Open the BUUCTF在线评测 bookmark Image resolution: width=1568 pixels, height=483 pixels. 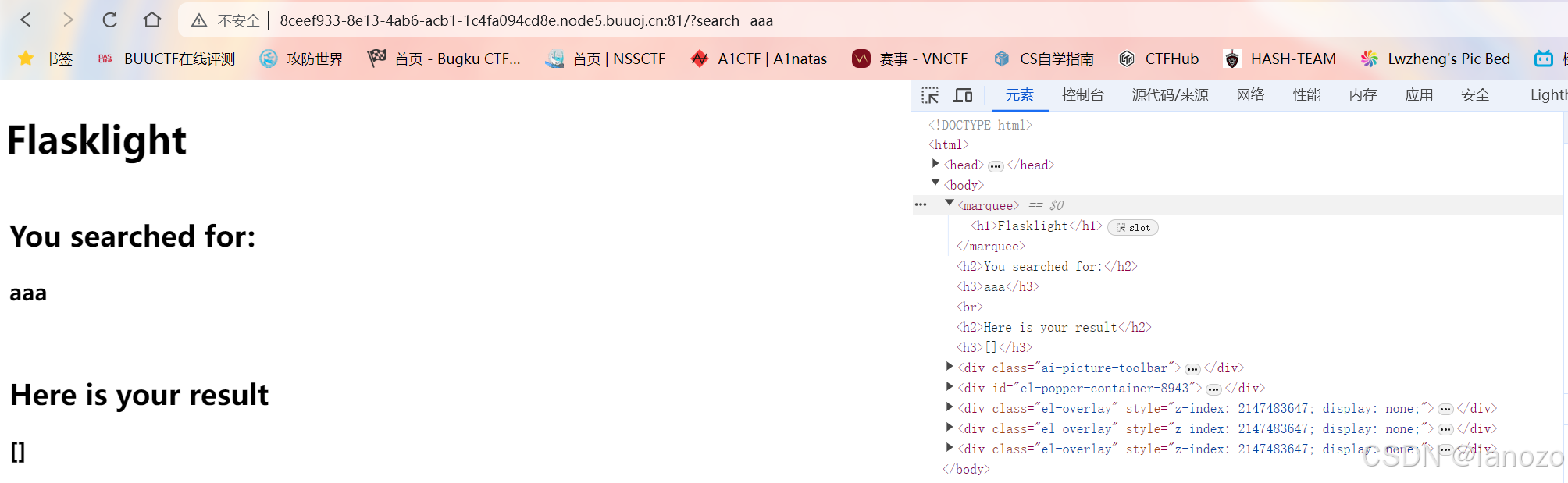[166, 59]
